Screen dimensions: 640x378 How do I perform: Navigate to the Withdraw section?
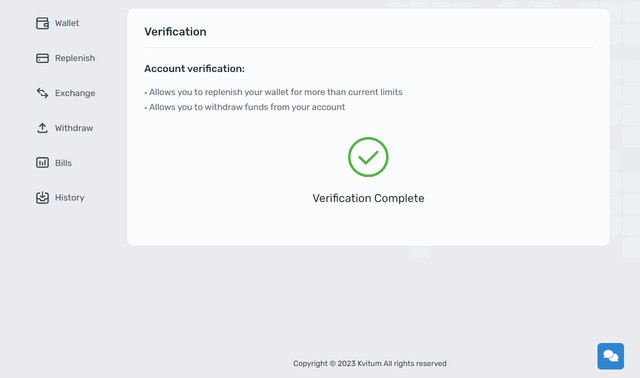74,128
